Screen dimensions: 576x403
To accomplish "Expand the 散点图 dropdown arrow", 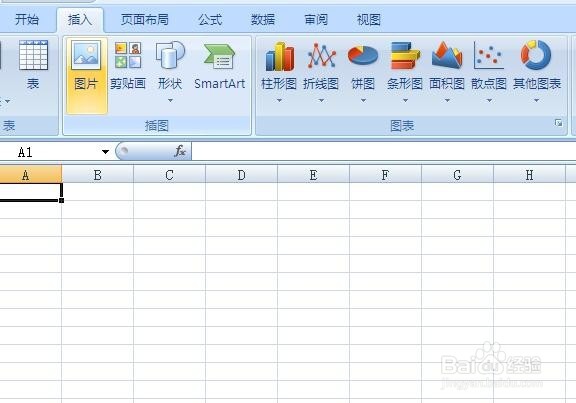I will 489,101.
